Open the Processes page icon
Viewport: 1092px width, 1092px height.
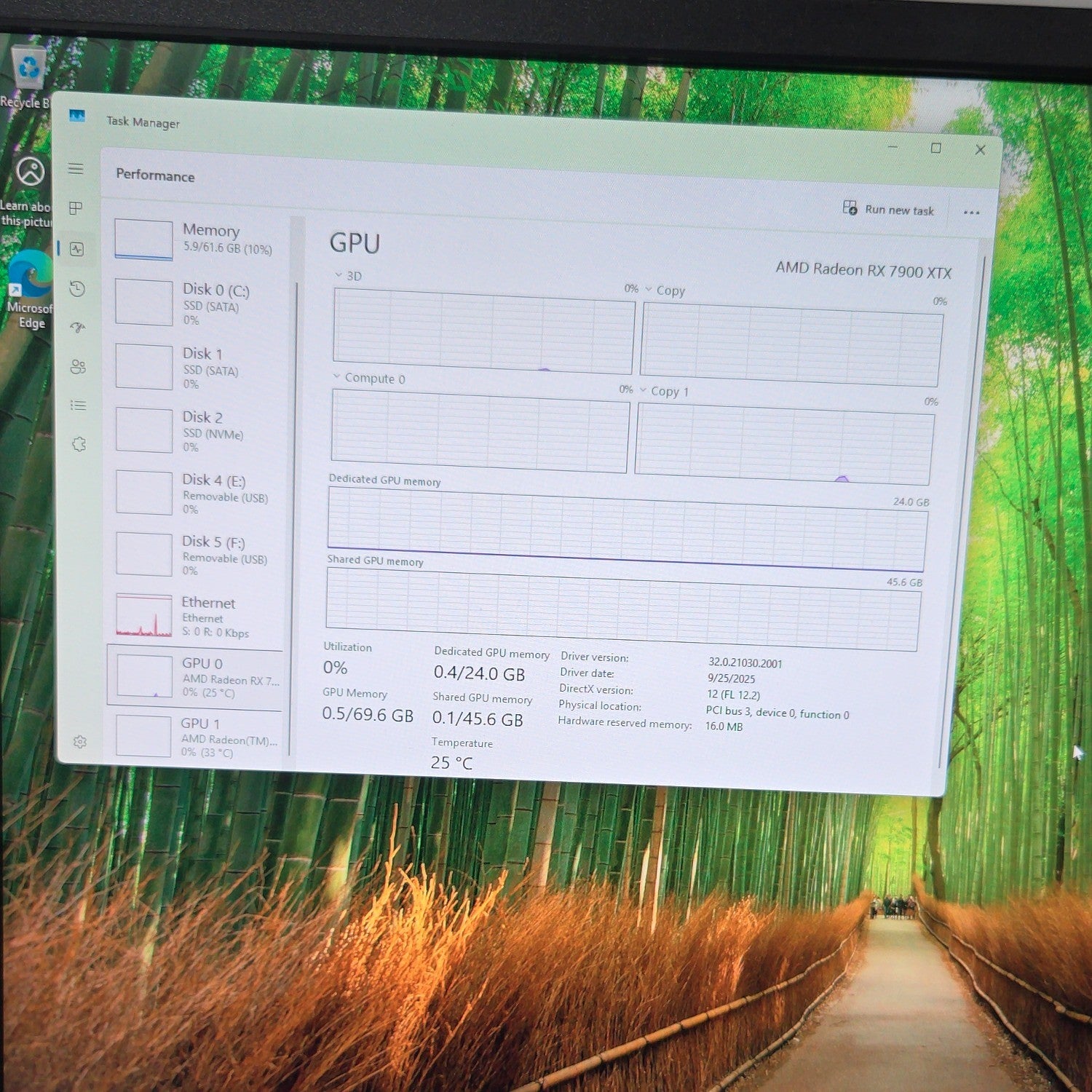[76, 209]
